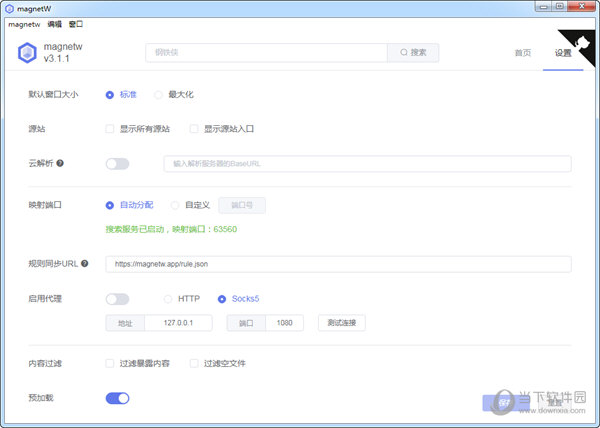Open the magnetw menu

[24, 24]
